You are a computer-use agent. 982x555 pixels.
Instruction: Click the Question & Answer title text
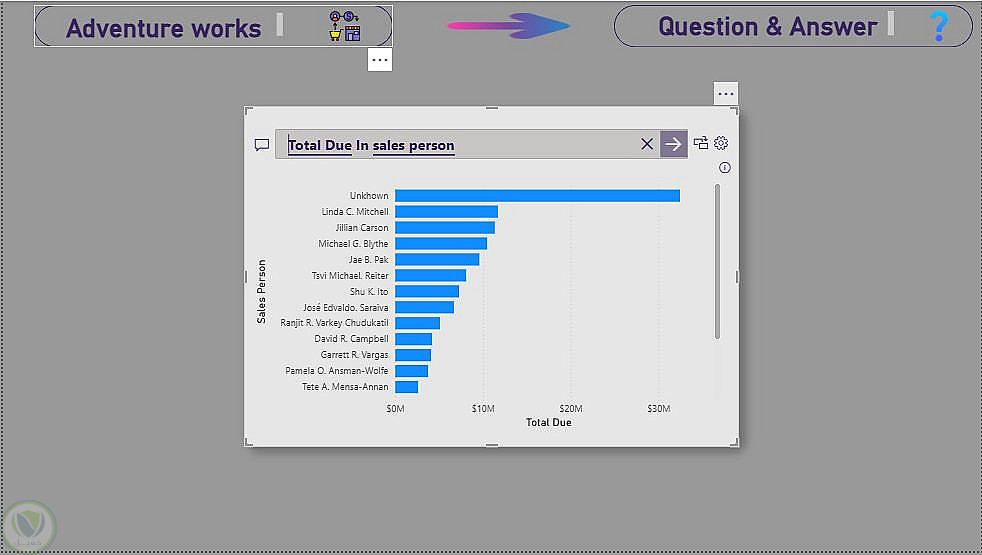click(767, 26)
